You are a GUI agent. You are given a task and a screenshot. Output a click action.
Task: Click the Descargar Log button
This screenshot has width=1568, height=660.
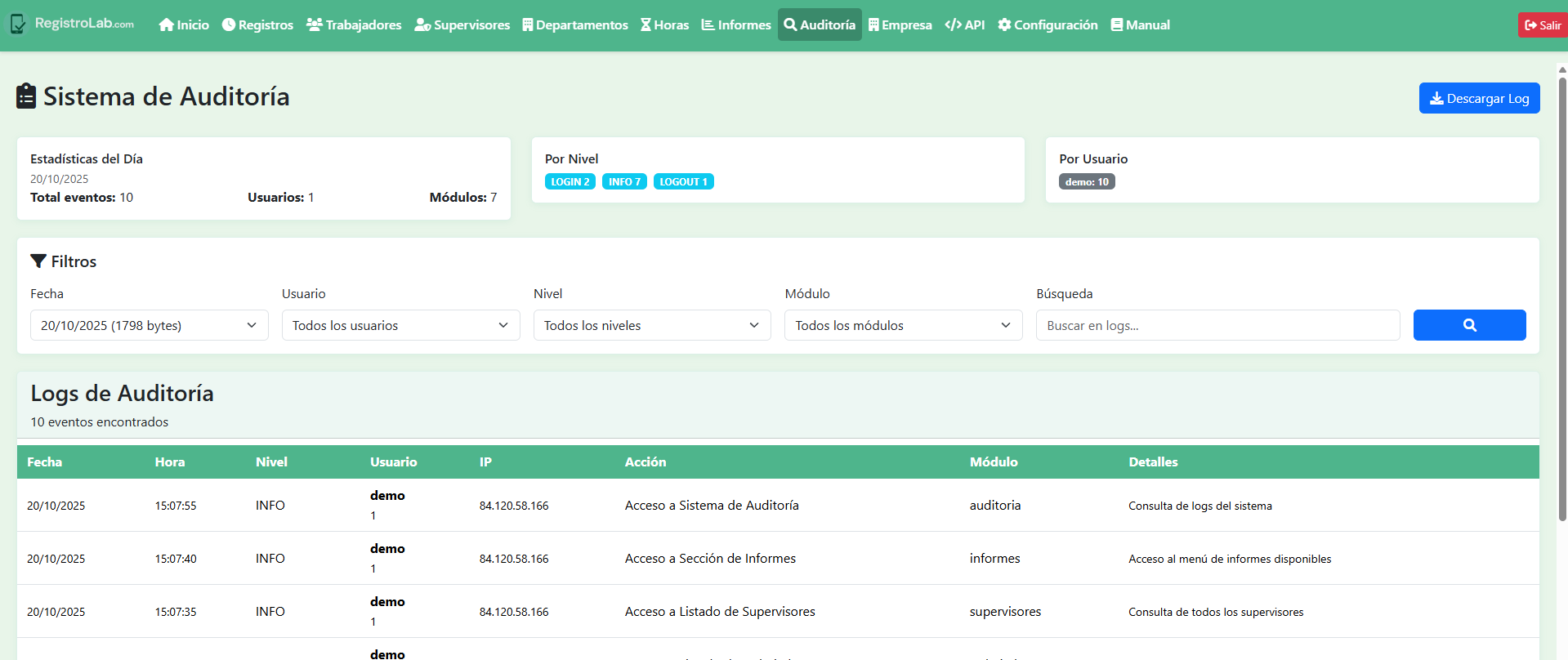[1479, 98]
